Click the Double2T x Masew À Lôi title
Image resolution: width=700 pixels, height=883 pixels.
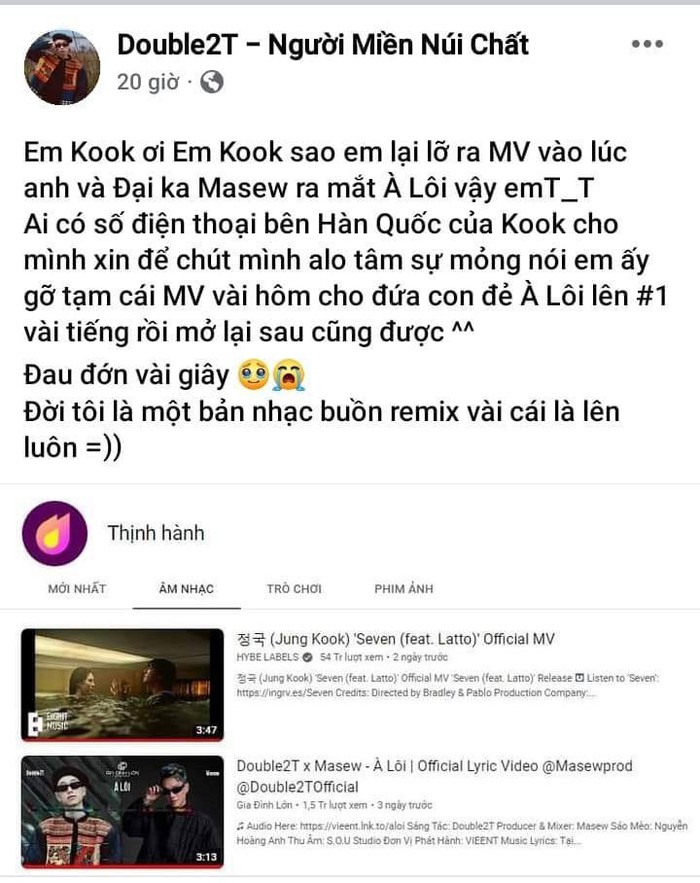click(x=434, y=776)
